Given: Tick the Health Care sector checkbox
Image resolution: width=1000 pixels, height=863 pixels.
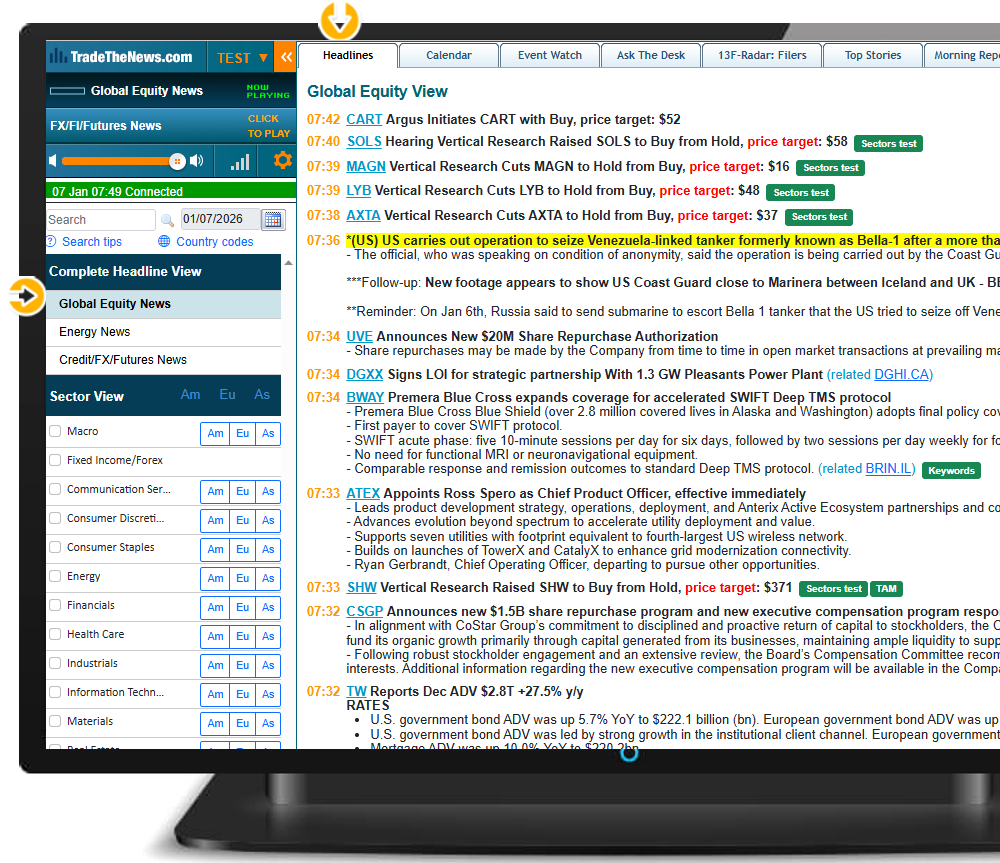Looking at the screenshot, I should click(x=56, y=635).
